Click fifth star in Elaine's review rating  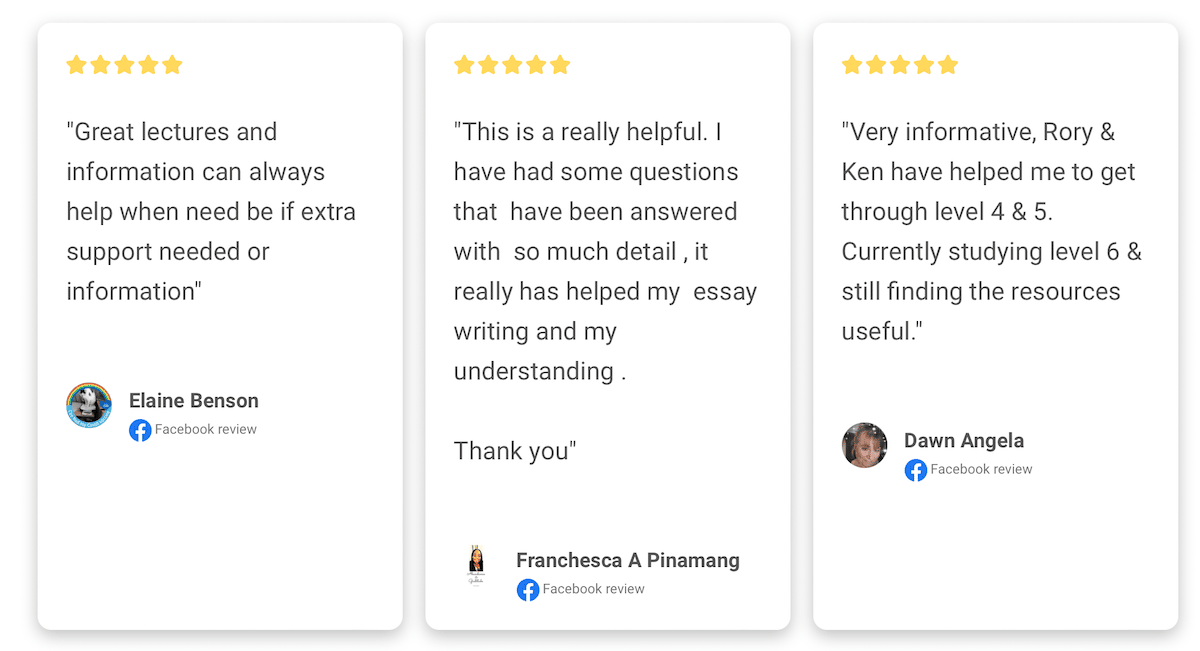(x=172, y=65)
